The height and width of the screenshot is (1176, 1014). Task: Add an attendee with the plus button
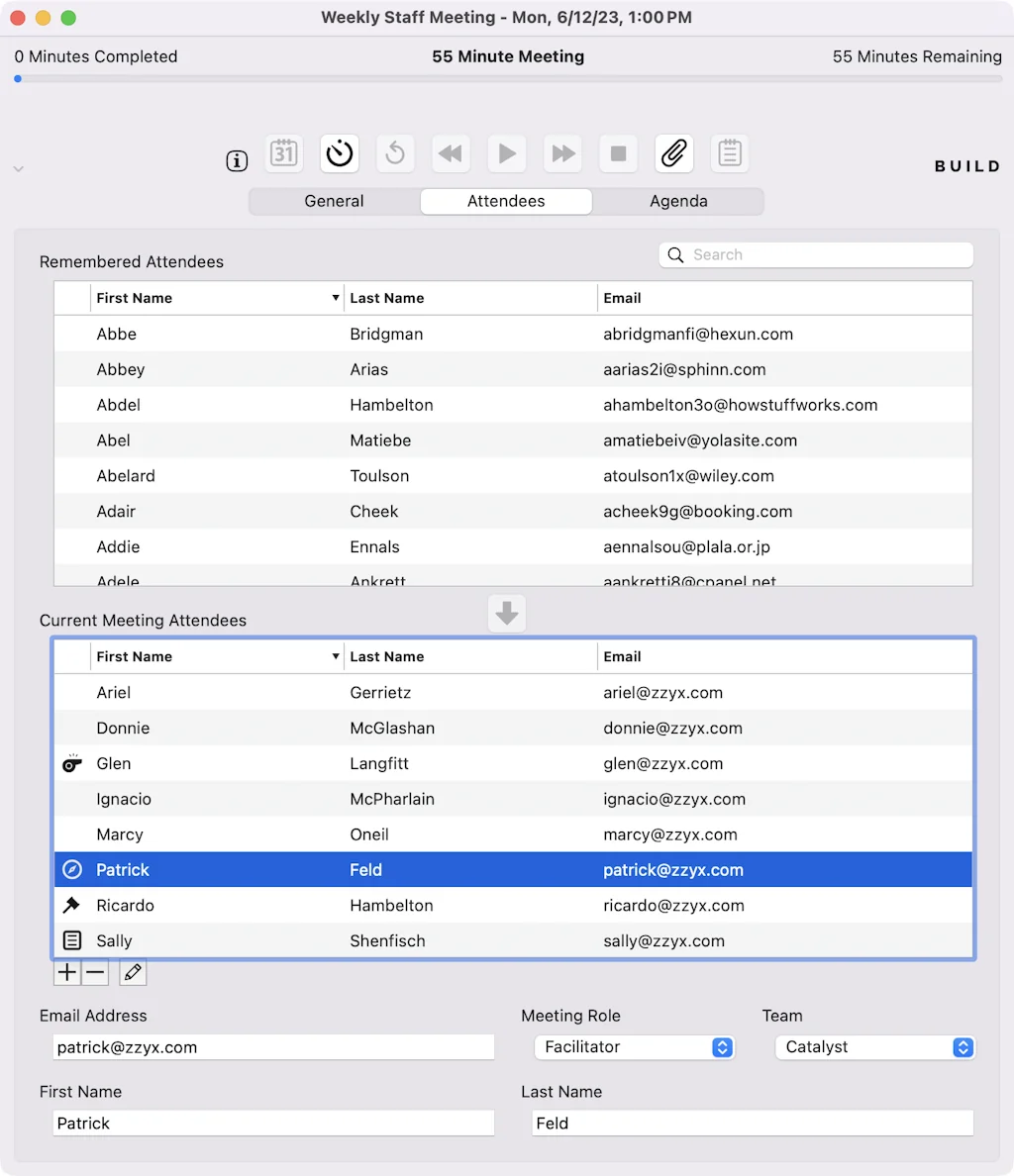point(66,972)
